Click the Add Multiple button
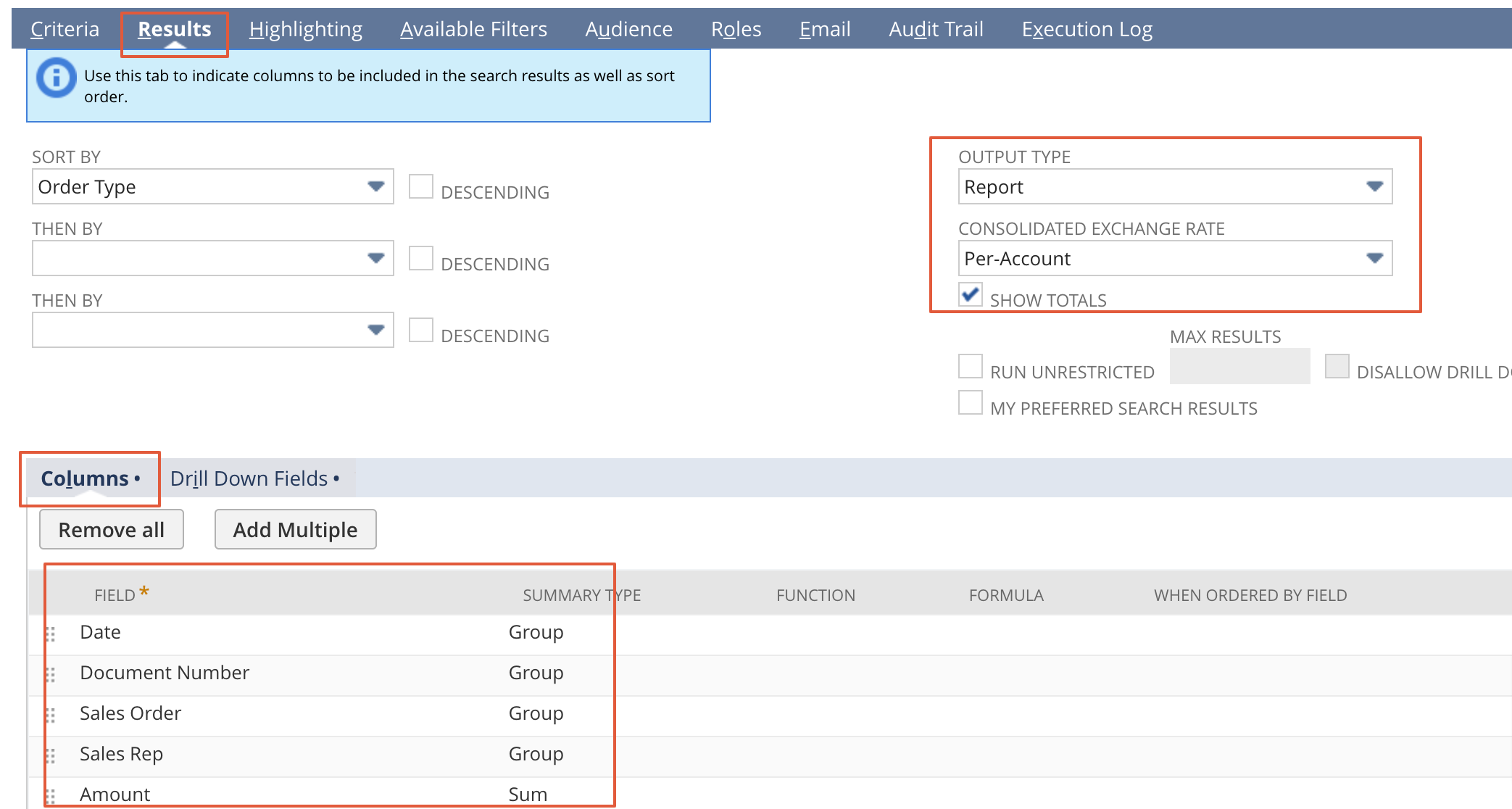 (x=295, y=530)
